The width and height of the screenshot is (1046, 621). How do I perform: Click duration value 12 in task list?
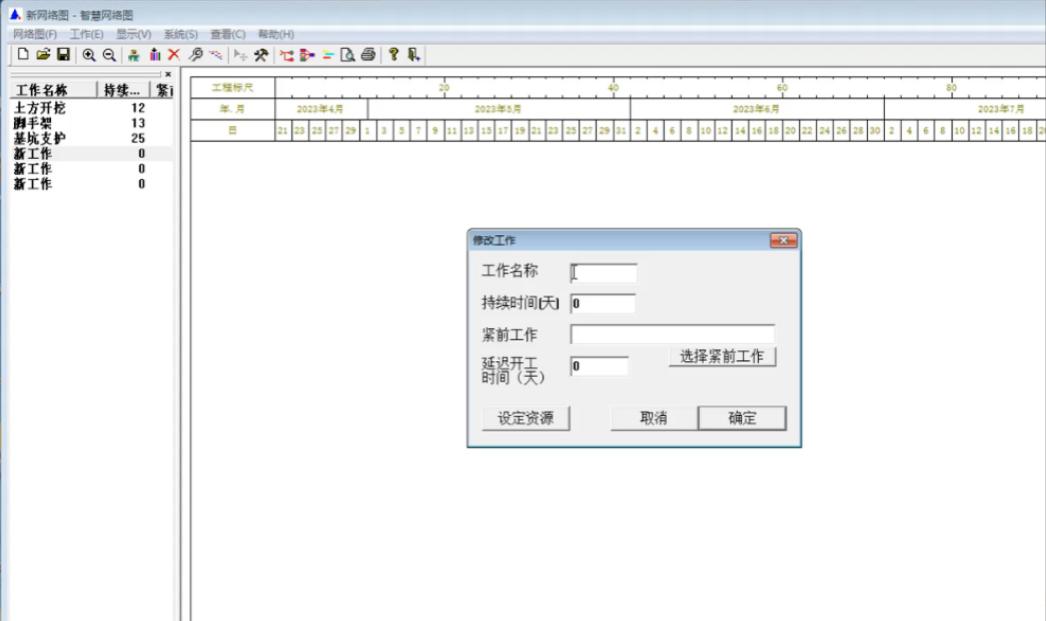(x=138, y=107)
